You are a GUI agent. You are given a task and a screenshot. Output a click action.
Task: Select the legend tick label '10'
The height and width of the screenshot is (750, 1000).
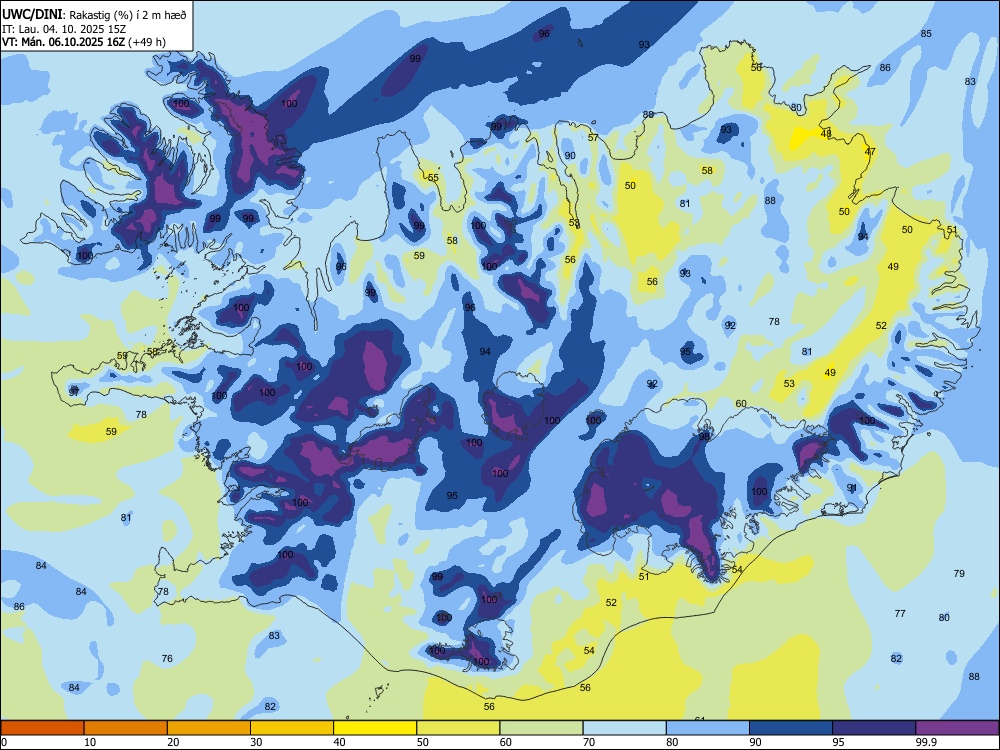[90, 742]
